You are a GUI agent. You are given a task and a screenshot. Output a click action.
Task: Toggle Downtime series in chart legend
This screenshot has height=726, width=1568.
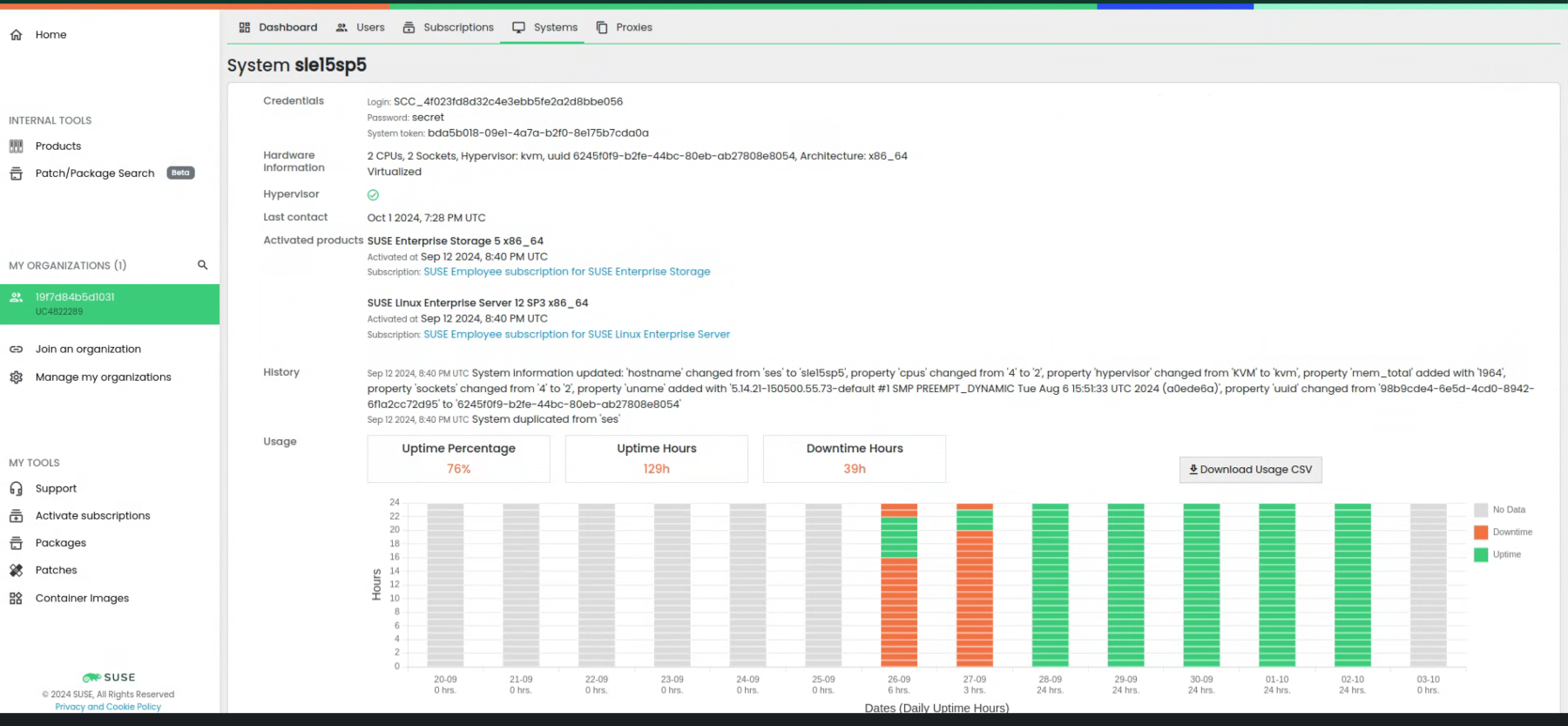point(1503,533)
